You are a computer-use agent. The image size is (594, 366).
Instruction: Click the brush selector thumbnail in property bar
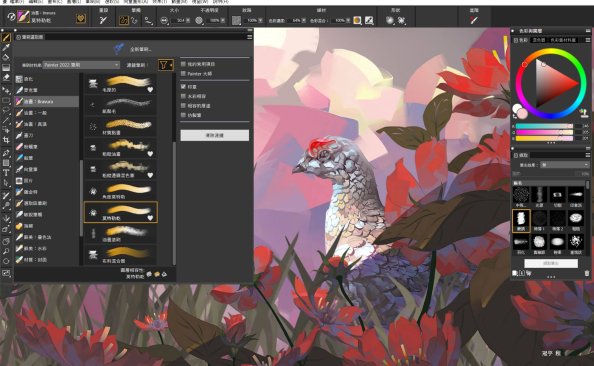click(x=23, y=17)
